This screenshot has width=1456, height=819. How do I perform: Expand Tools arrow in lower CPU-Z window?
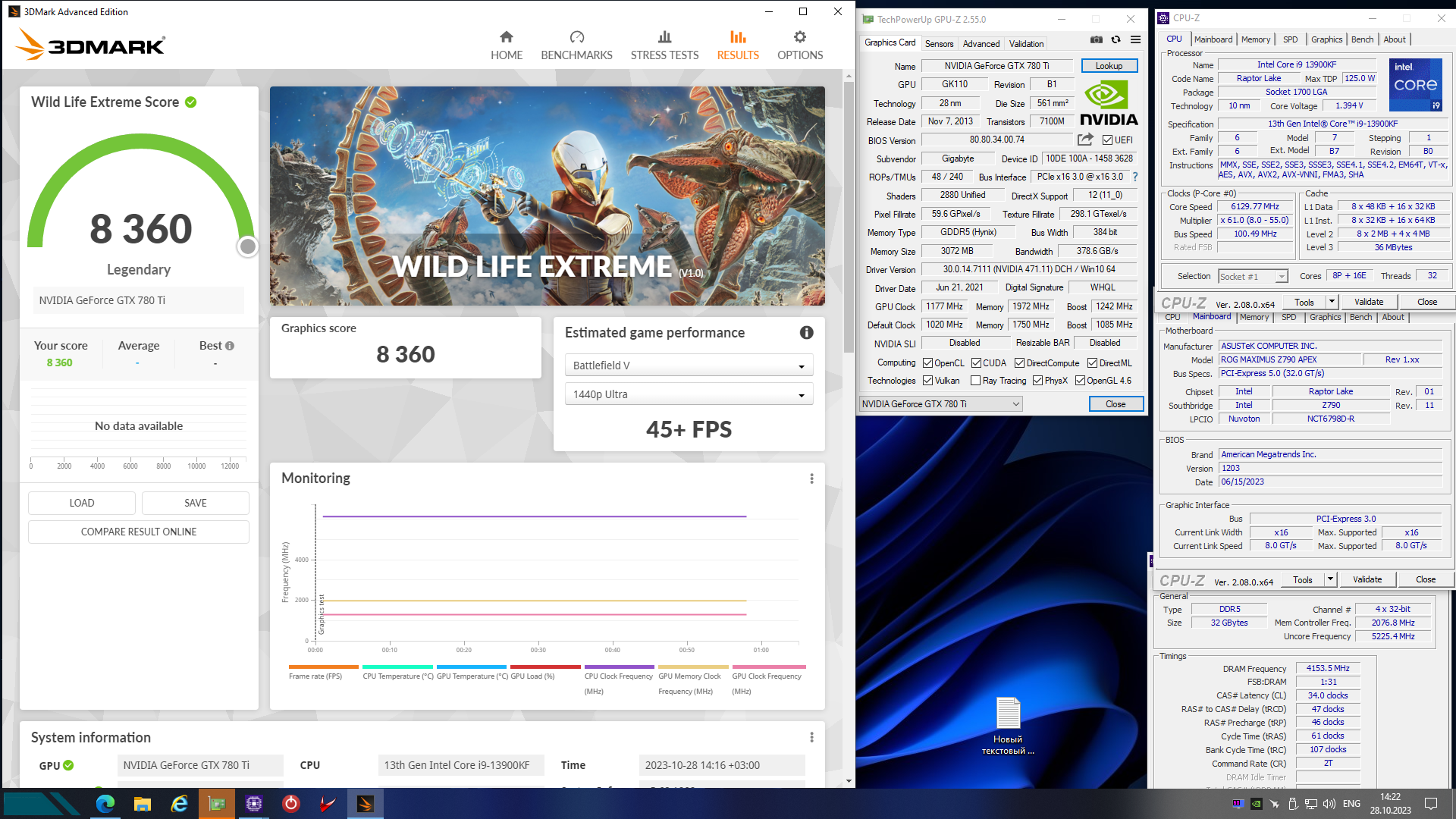tap(1330, 579)
